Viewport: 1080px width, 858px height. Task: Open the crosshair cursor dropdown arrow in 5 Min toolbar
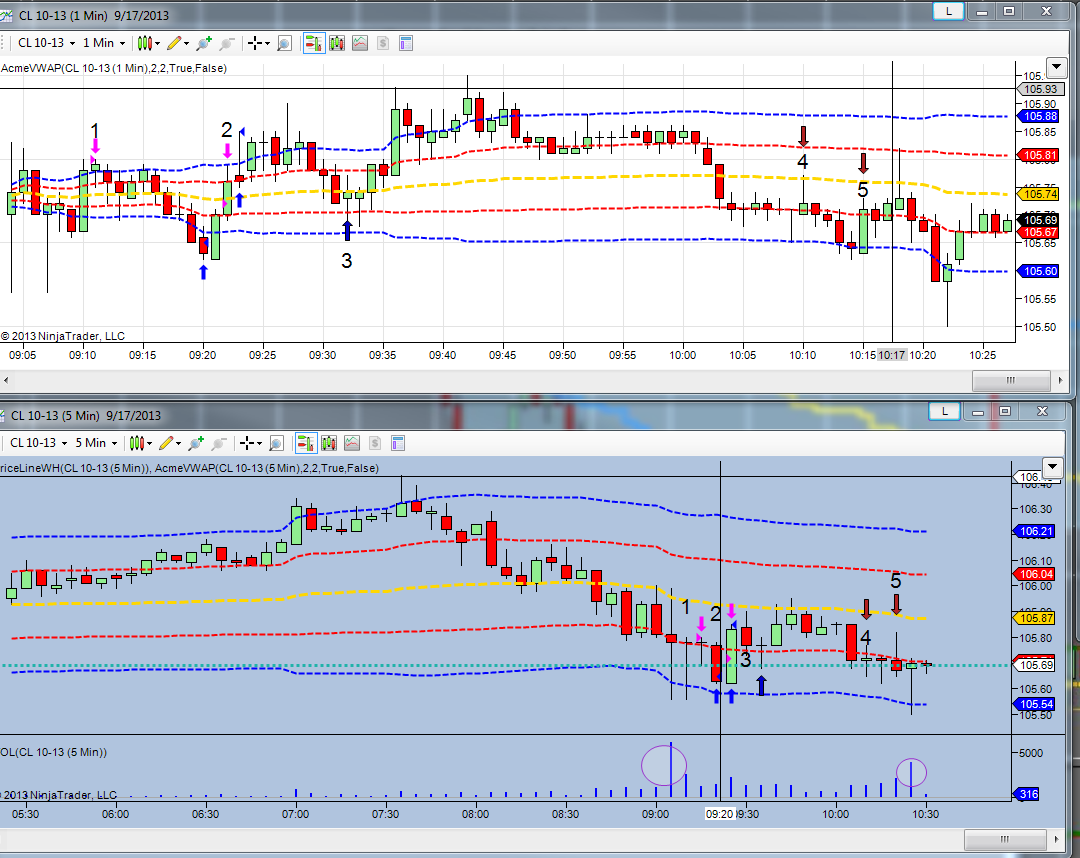click(259, 443)
